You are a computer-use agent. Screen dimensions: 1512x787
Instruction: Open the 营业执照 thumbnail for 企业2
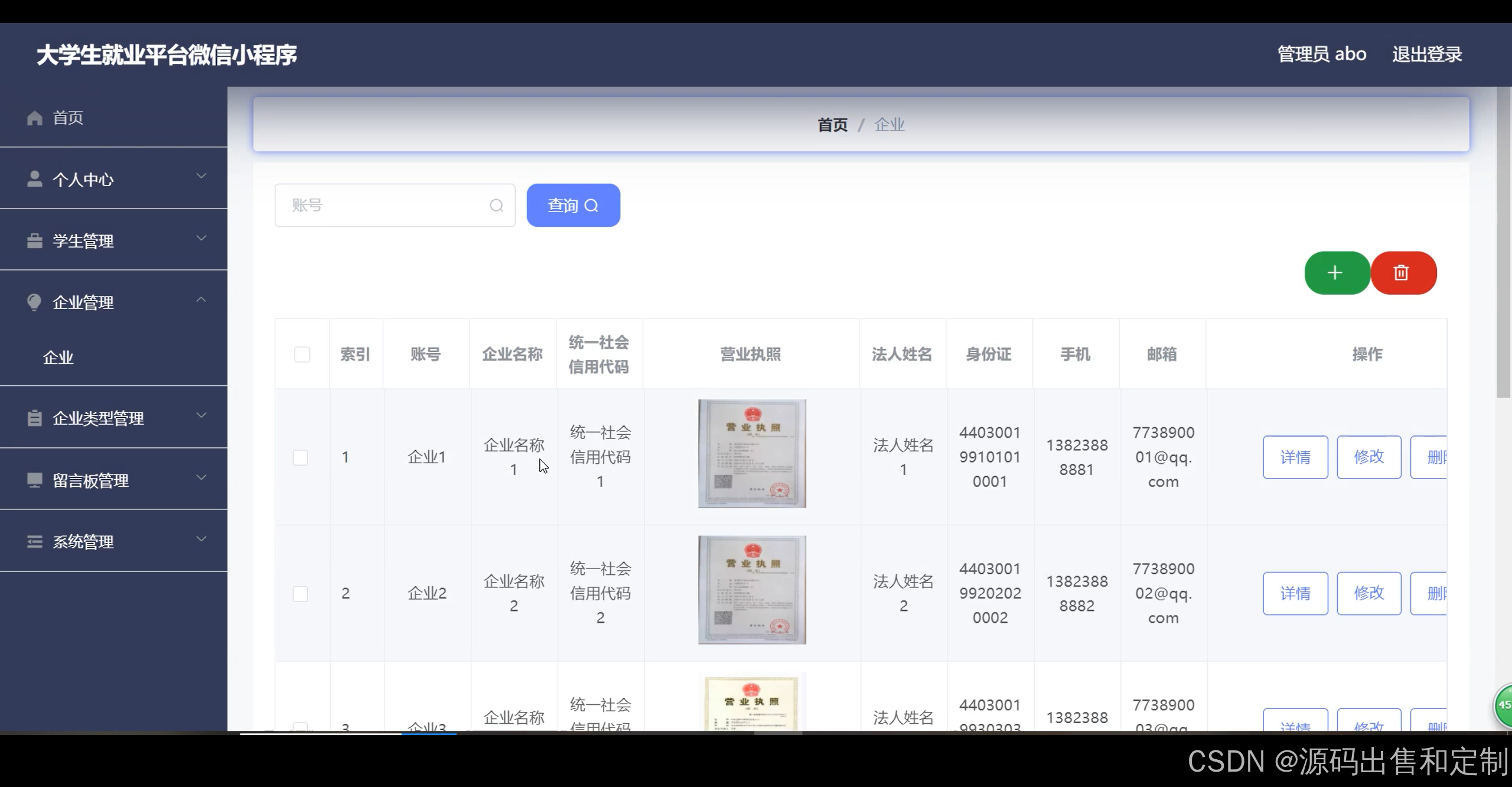click(752, 590)
